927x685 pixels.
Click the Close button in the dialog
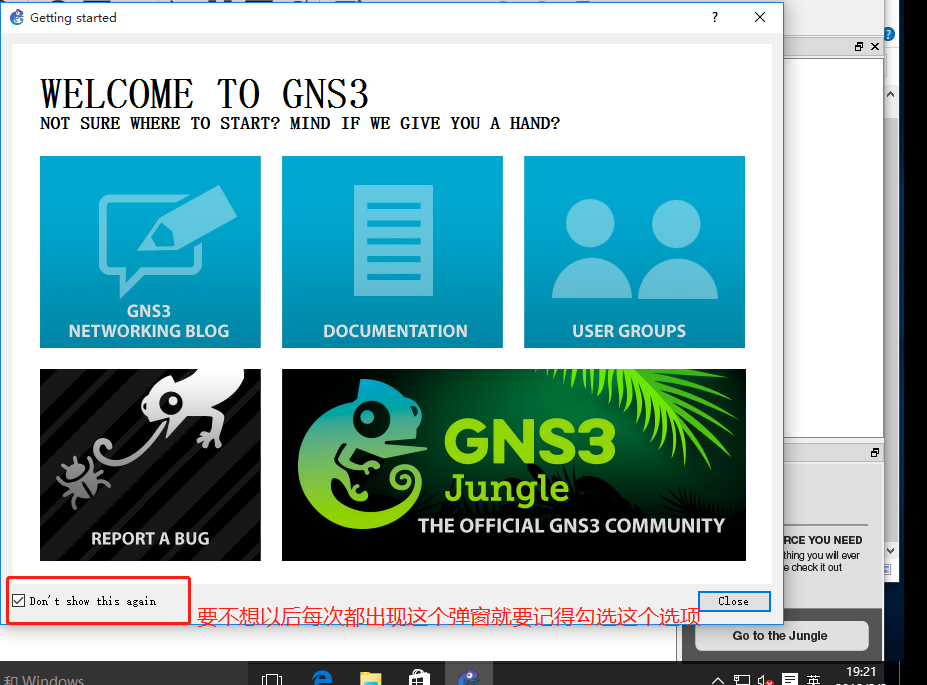(x=734, y=601)
